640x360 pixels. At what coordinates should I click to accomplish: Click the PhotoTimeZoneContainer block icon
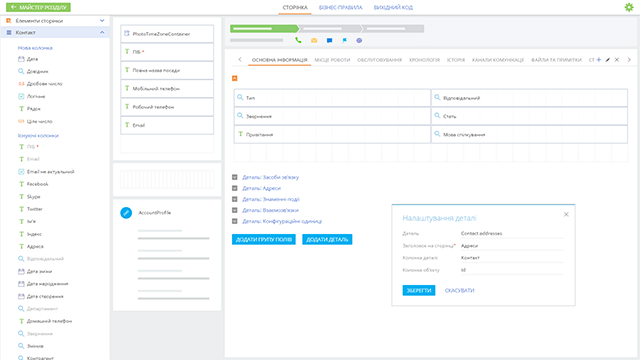pos(127,33)
